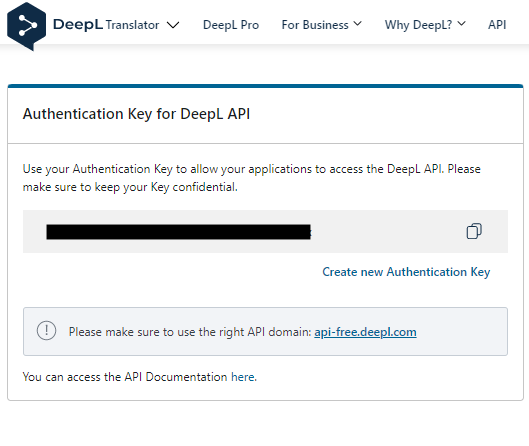Copy the authentication key with the copy icon
Screen dimensions: 529x446
[474, 231]
